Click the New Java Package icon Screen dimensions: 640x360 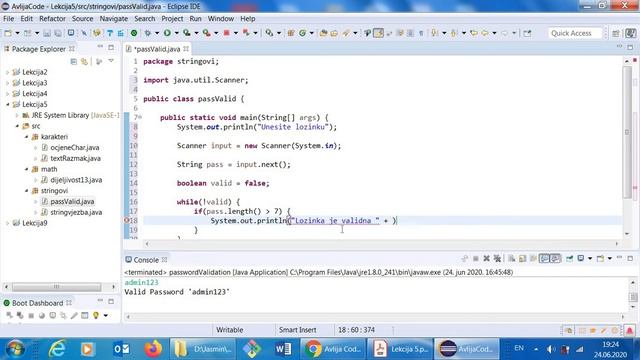[x=291, y=33]
